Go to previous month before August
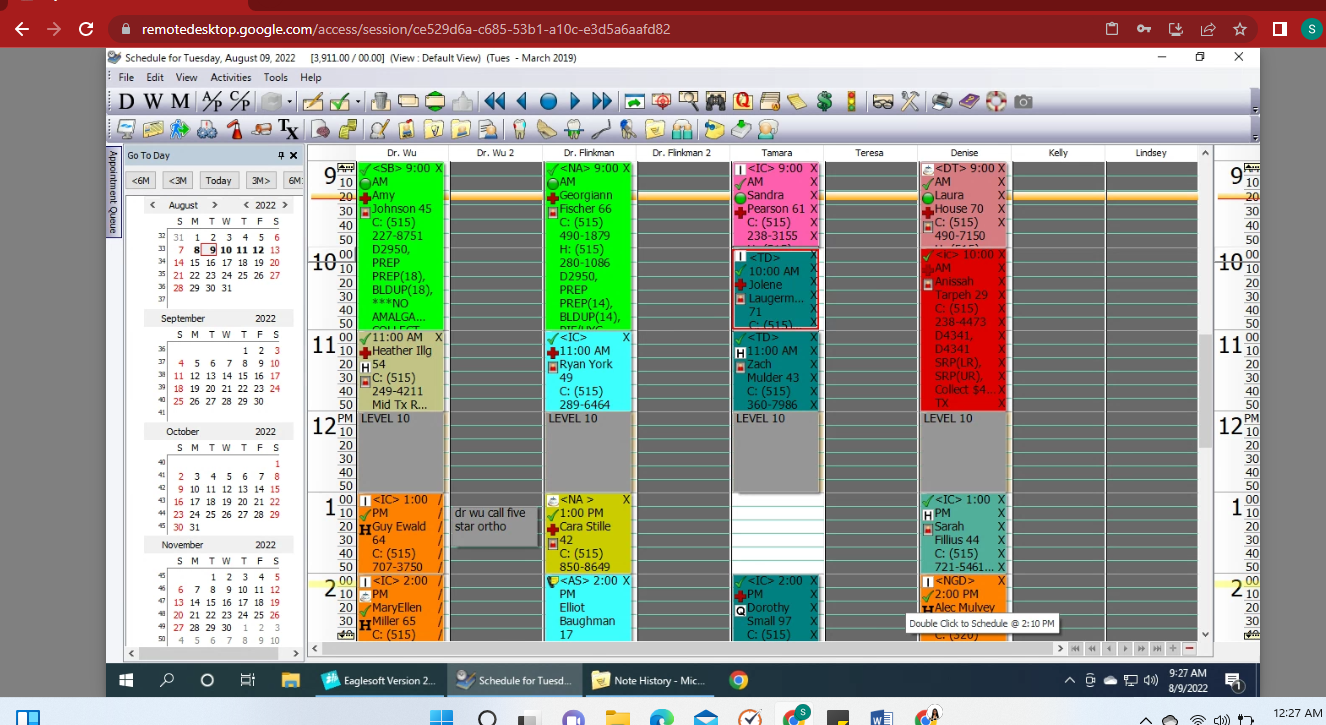This screenshot has height=725, width=1326. tap(152, 205)
